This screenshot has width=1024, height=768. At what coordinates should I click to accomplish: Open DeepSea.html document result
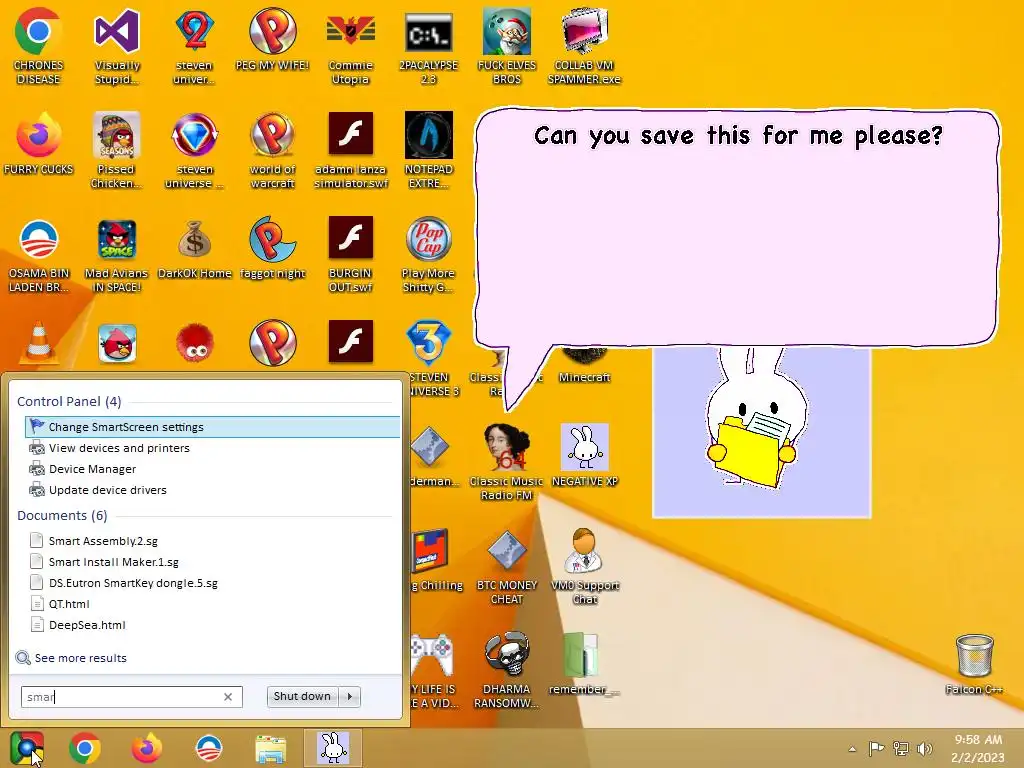click(x=213, y=624)
